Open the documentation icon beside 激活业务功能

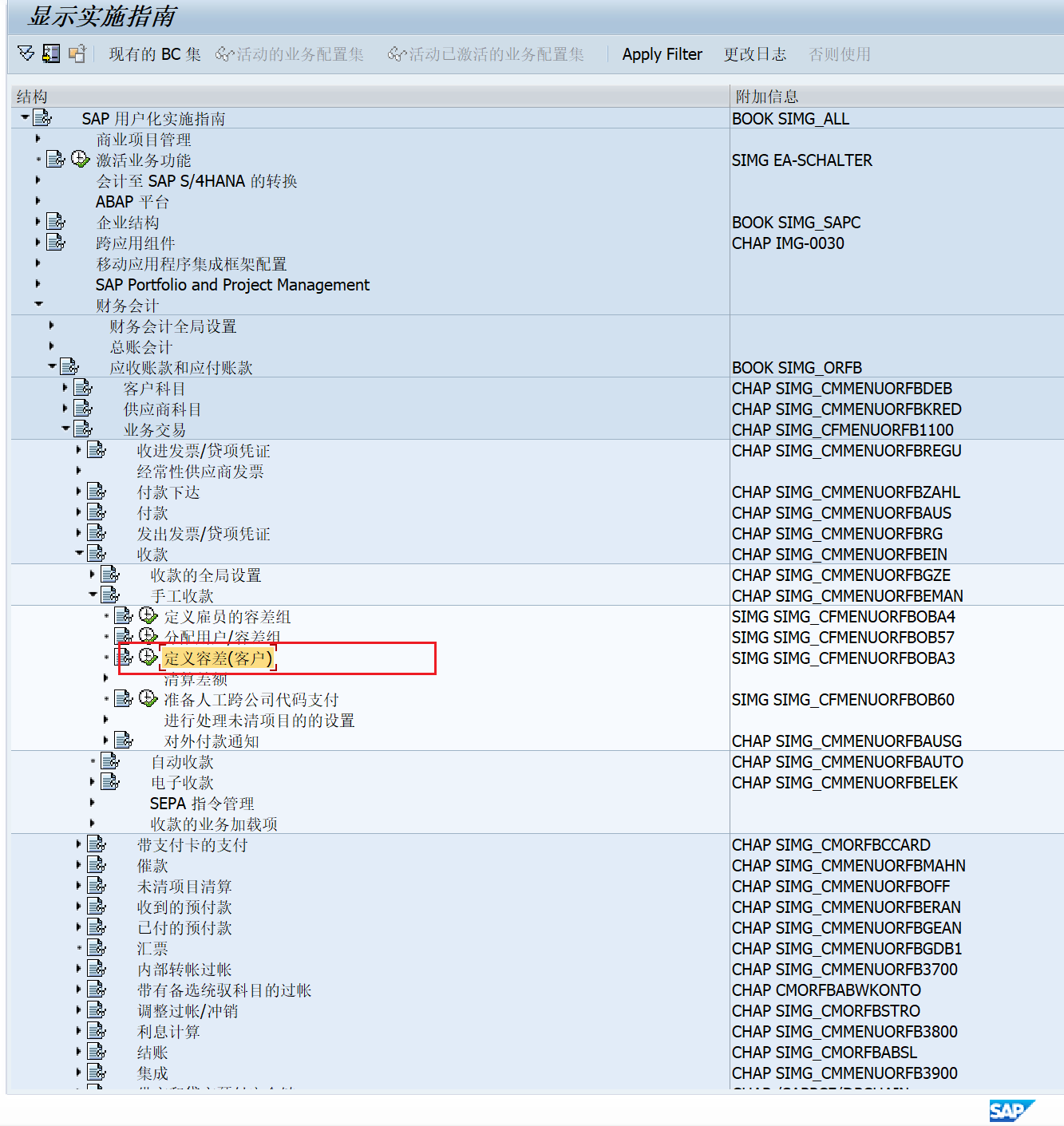pyautogui.click(x=55, y=160)
